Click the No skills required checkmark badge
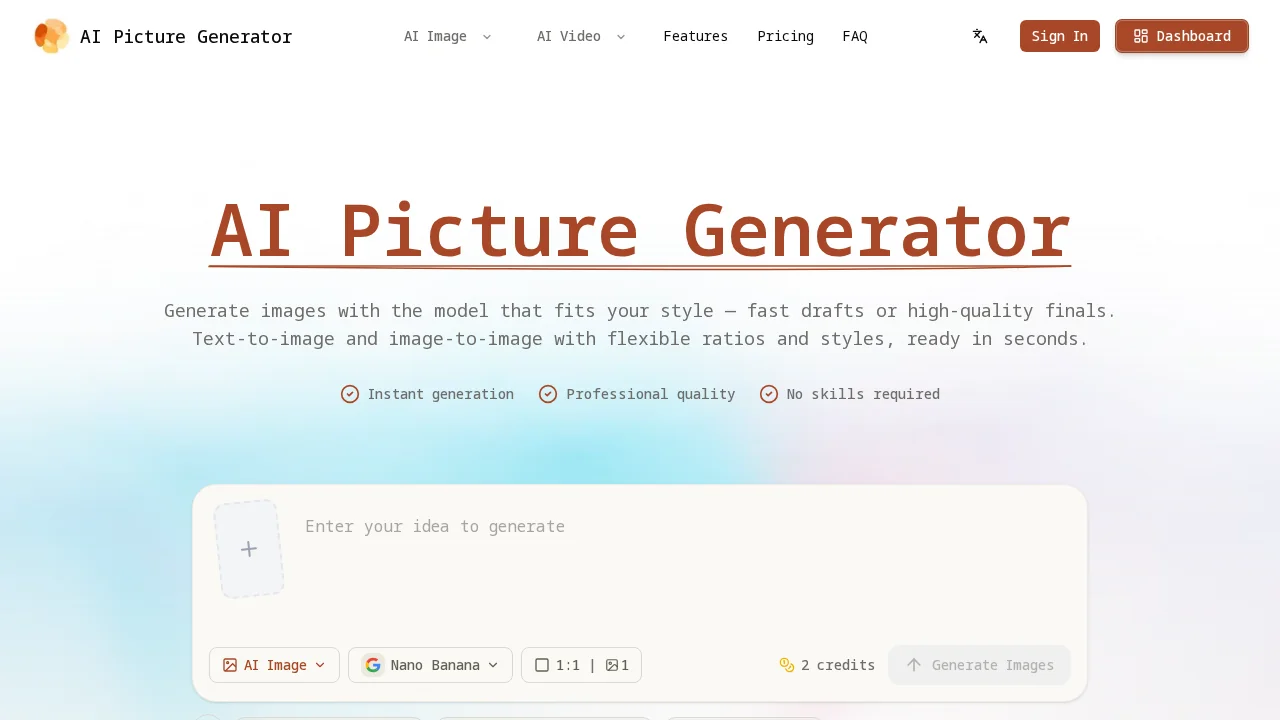Viewport: 1280px width, 720px height. [x=769, y=394]
